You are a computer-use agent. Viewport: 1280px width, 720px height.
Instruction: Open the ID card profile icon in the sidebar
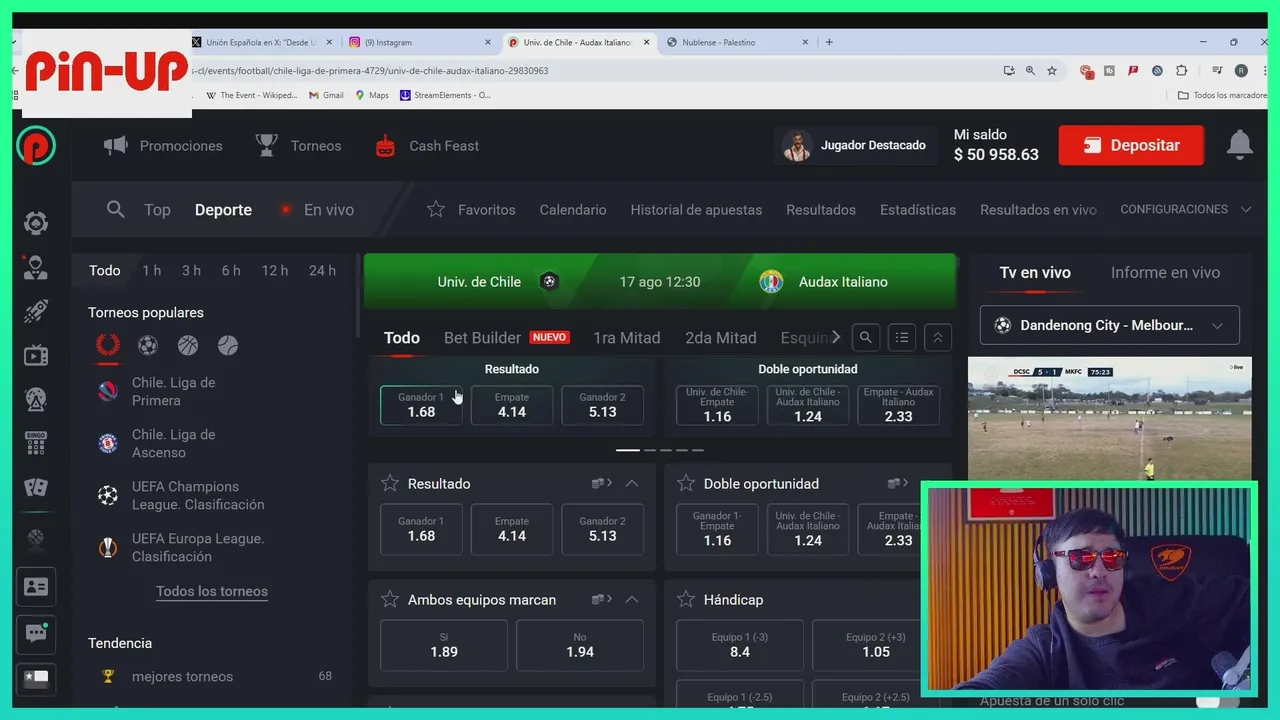(x=36, y=587)
